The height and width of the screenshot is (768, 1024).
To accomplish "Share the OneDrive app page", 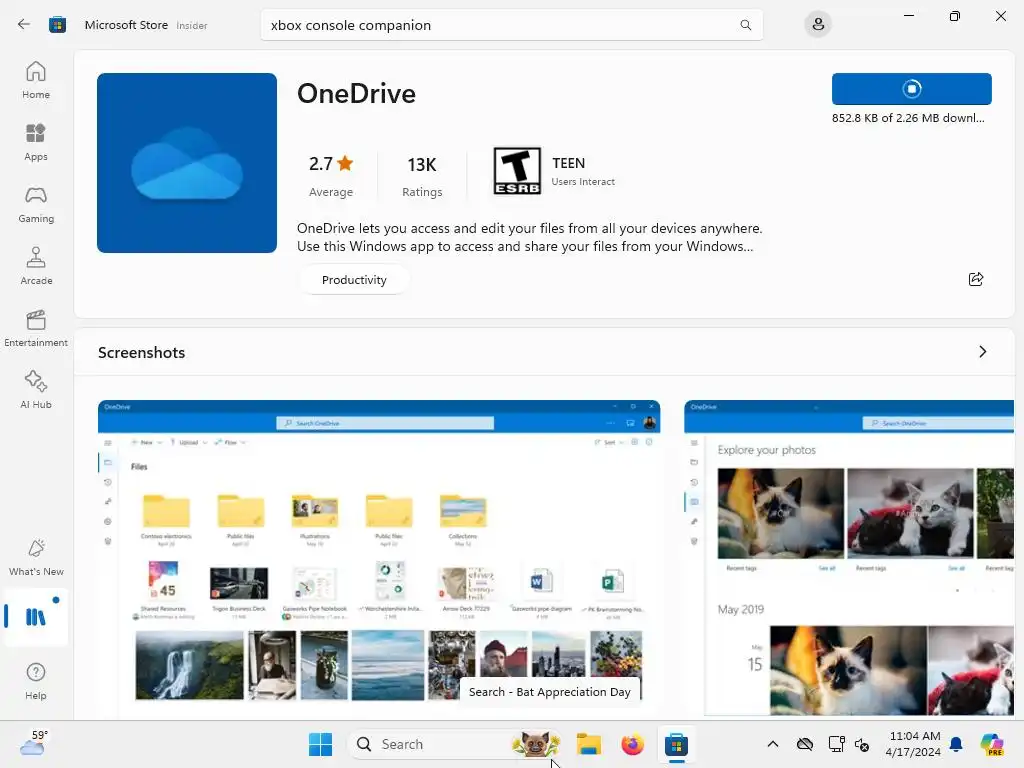I will (976, 280).
